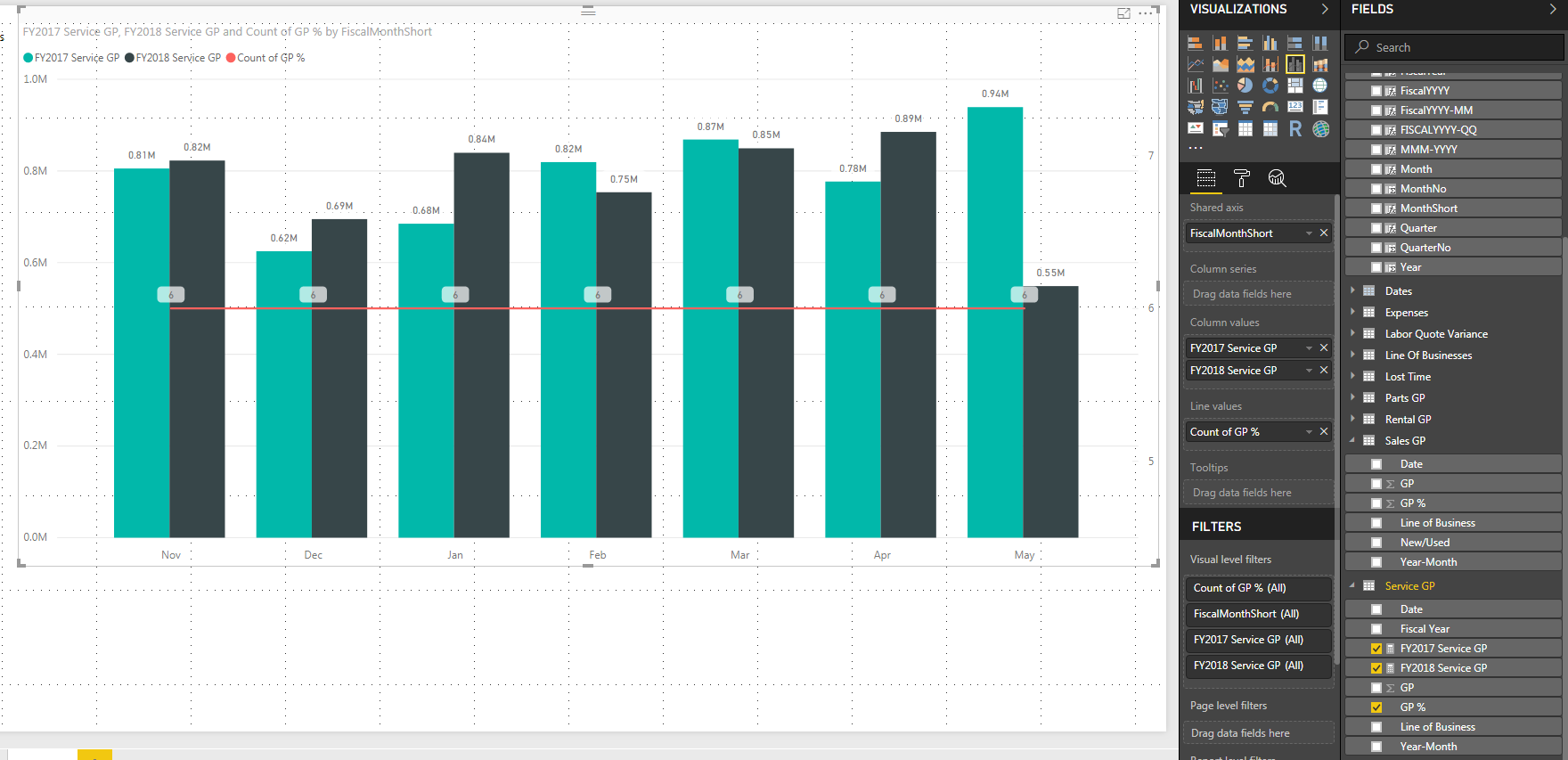Remove FY2018 Service GP from column values
Image resolution: width=1568 pixels, height=760 pixels.
click(1324, 371)
